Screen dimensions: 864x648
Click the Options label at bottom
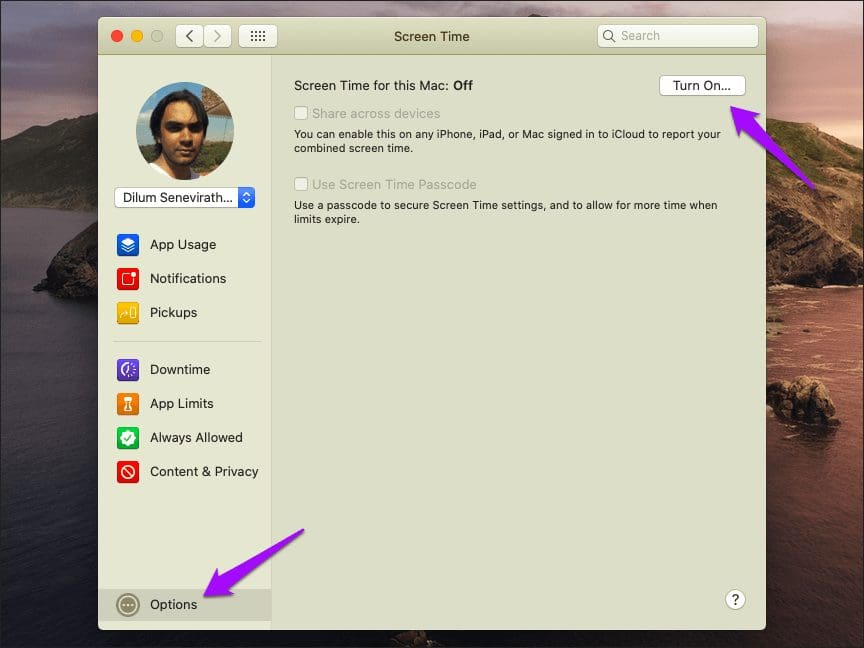click(x=174, y=605)
